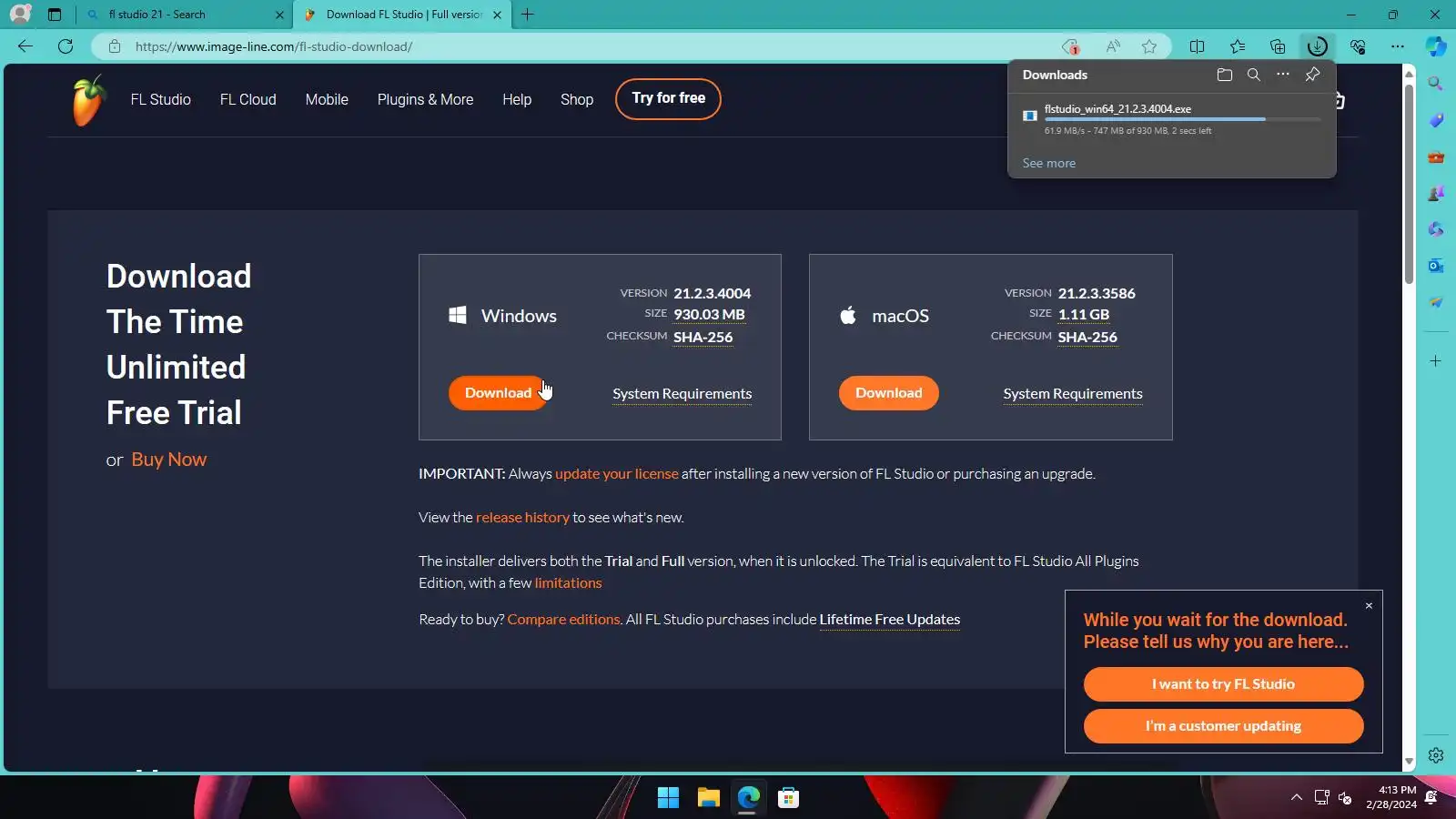Open downloads folder icon in Downloads panel
This screenshot has width=1456, height=819.
1225,75
